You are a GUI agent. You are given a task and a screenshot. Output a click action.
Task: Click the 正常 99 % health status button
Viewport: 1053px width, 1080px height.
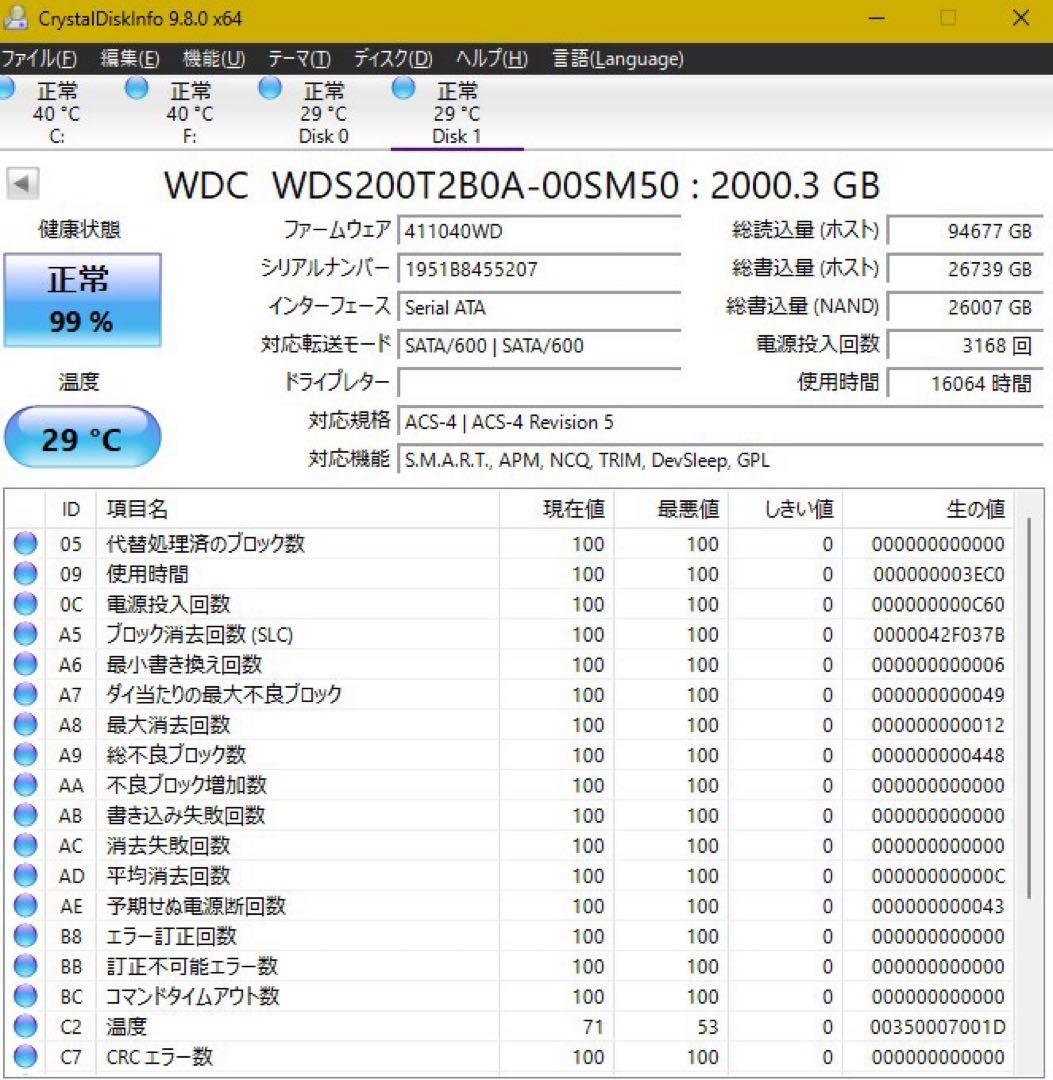pos(82,300)
